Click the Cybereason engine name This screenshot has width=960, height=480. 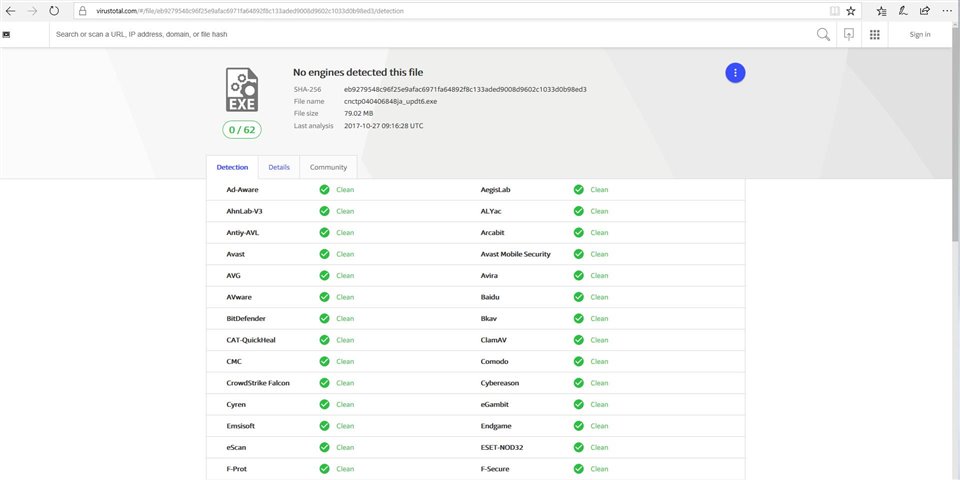[500, 383]
